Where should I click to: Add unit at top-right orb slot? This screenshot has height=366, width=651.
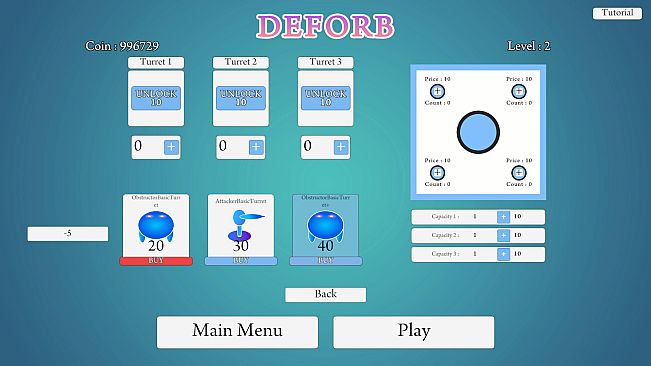[519, 91]
